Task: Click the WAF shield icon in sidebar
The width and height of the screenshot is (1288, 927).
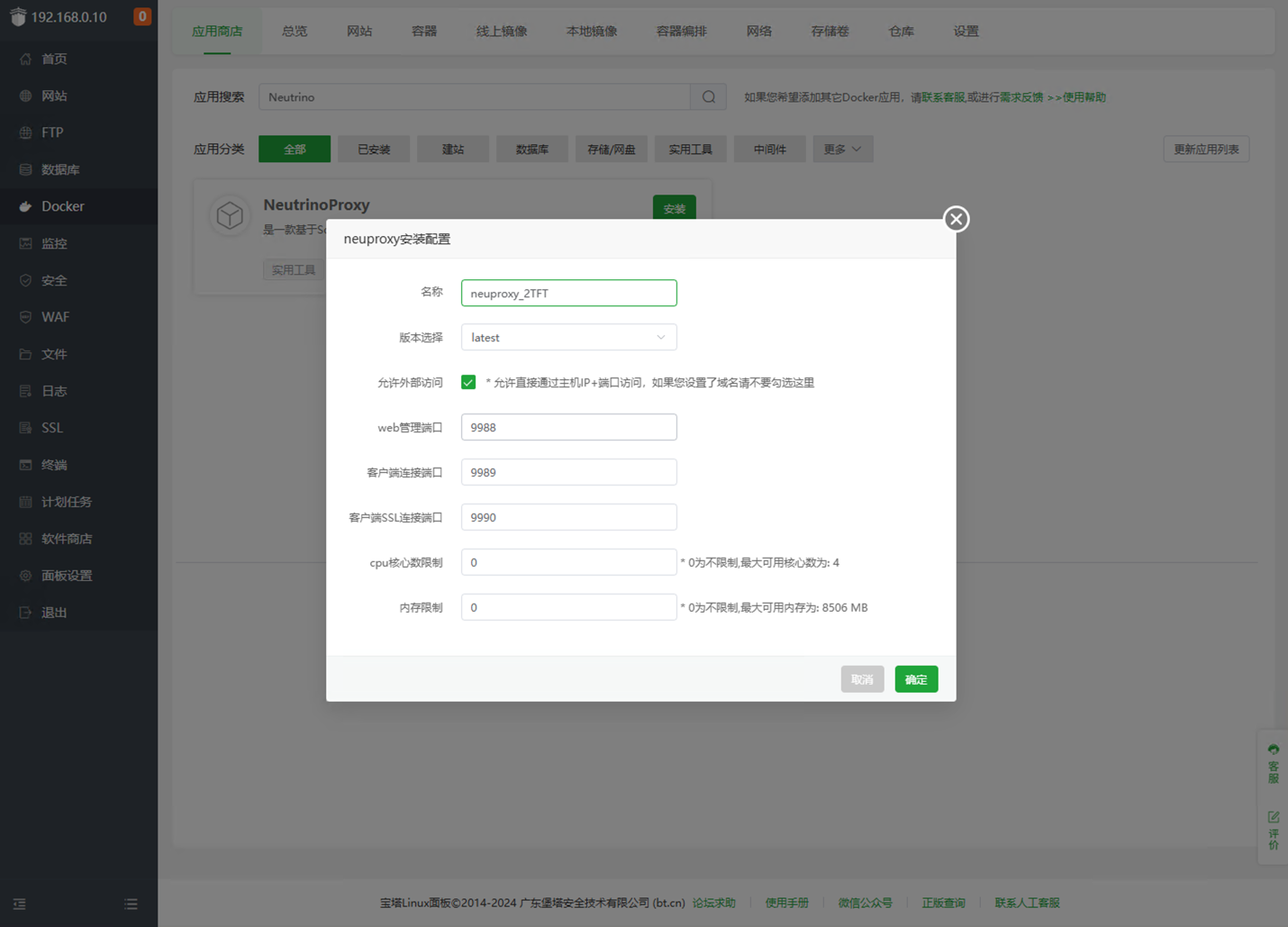Action: [25, 317]
